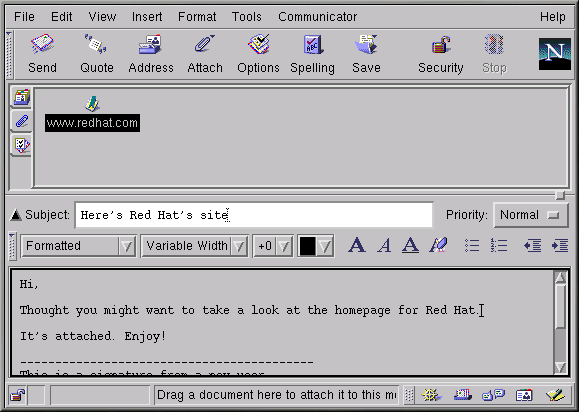Switch to the attachments paperclip side tab

22,121
